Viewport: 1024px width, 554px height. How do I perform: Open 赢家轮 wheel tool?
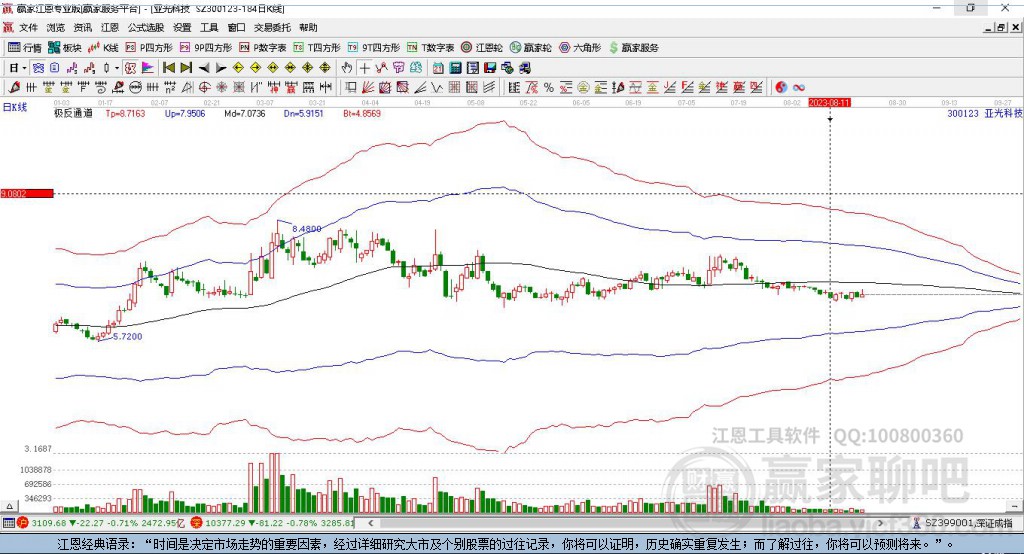[531, 48]
